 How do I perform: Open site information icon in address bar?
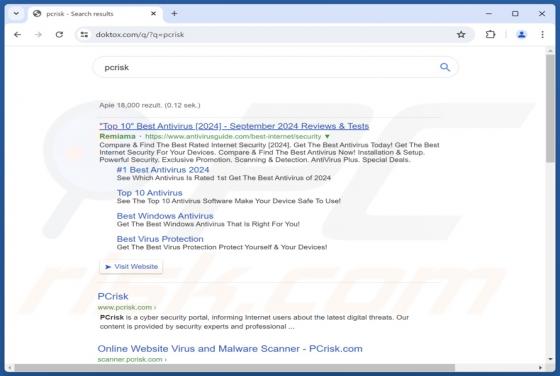[84, 35]
